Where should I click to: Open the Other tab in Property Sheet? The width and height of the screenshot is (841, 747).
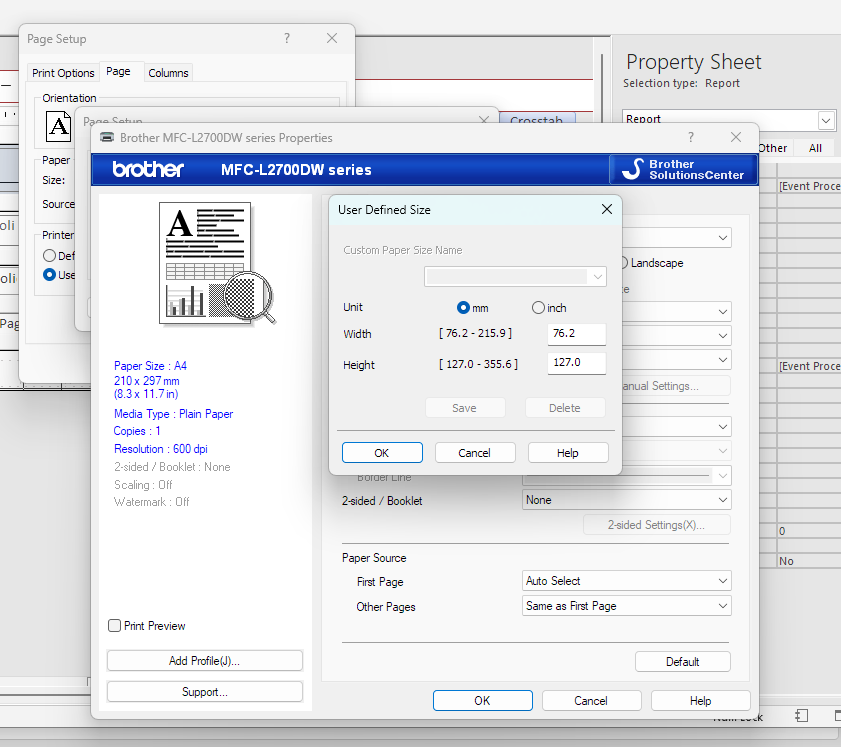[x=772, y=148]
